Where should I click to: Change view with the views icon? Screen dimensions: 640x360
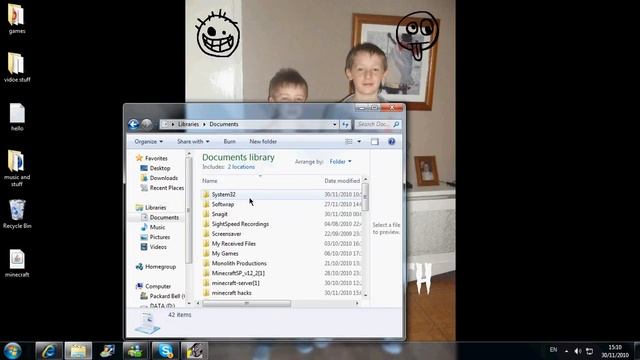tap(349, 142)
